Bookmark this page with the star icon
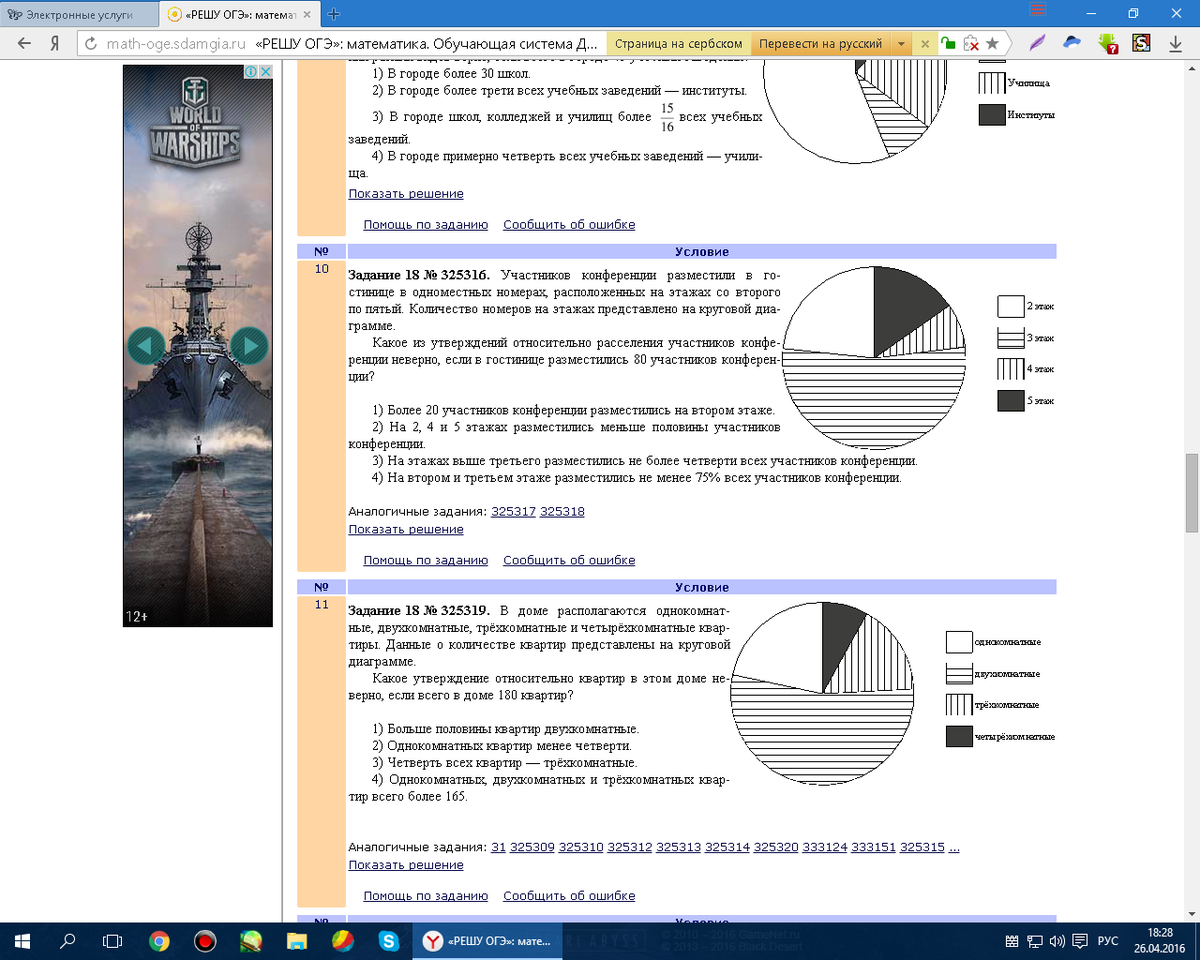 tap(992, 44)
